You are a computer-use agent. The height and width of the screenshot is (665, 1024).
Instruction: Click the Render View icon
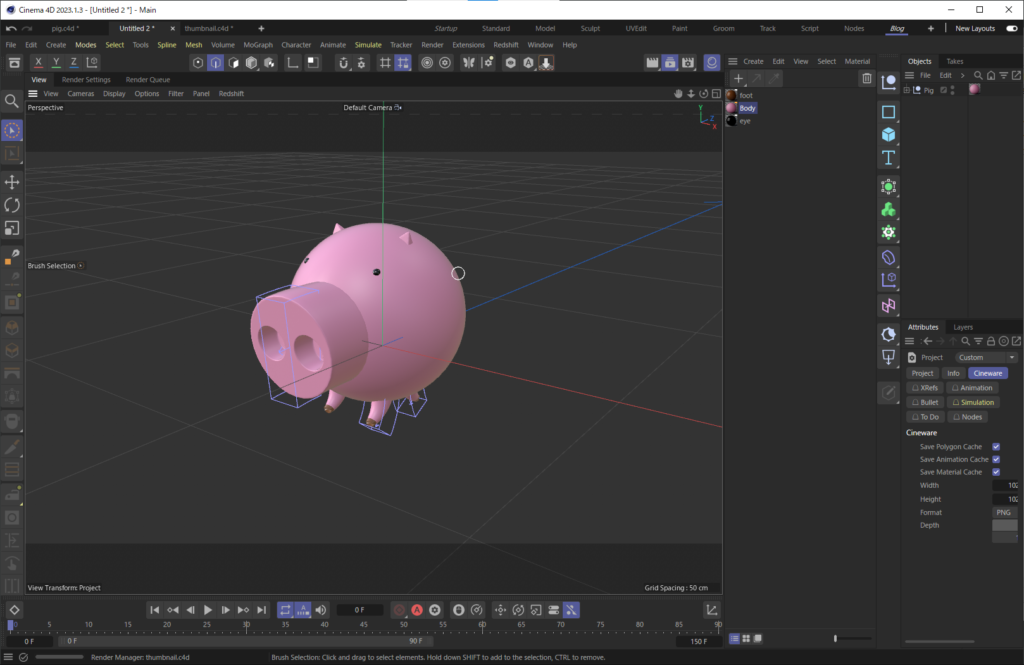654,62
